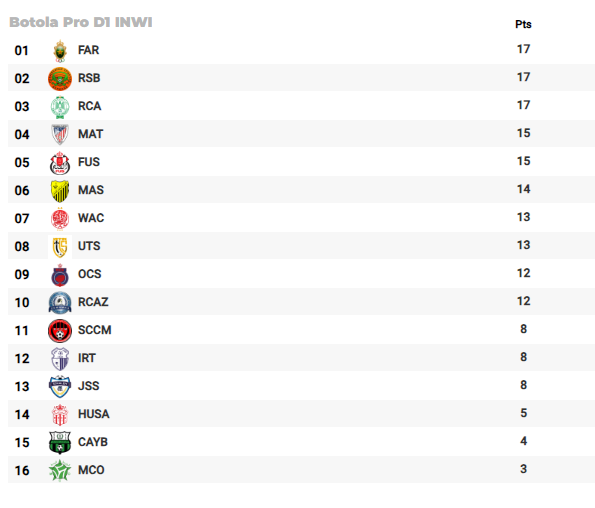Click the orange RSB team logo

click(60, 79)
